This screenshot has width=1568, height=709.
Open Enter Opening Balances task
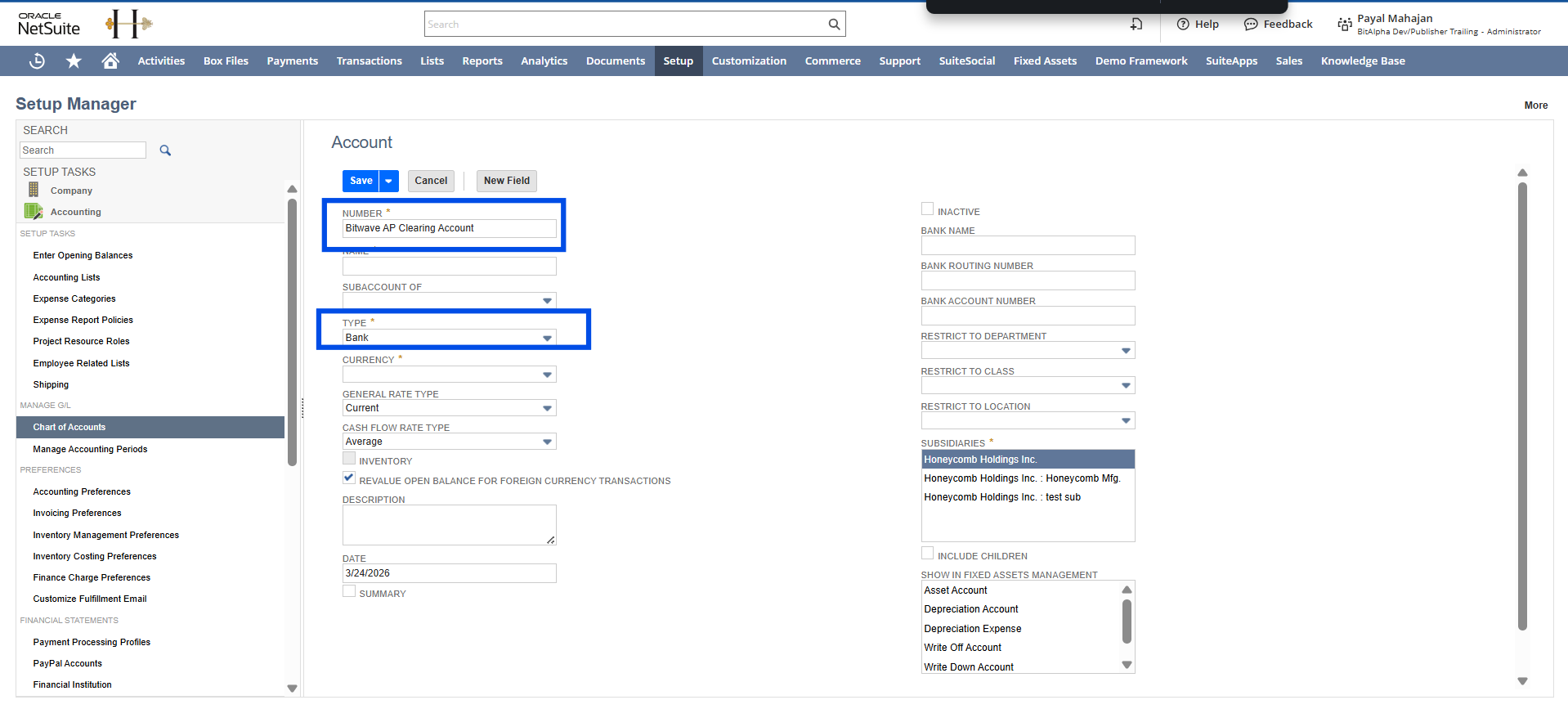(x=83, y=255)
